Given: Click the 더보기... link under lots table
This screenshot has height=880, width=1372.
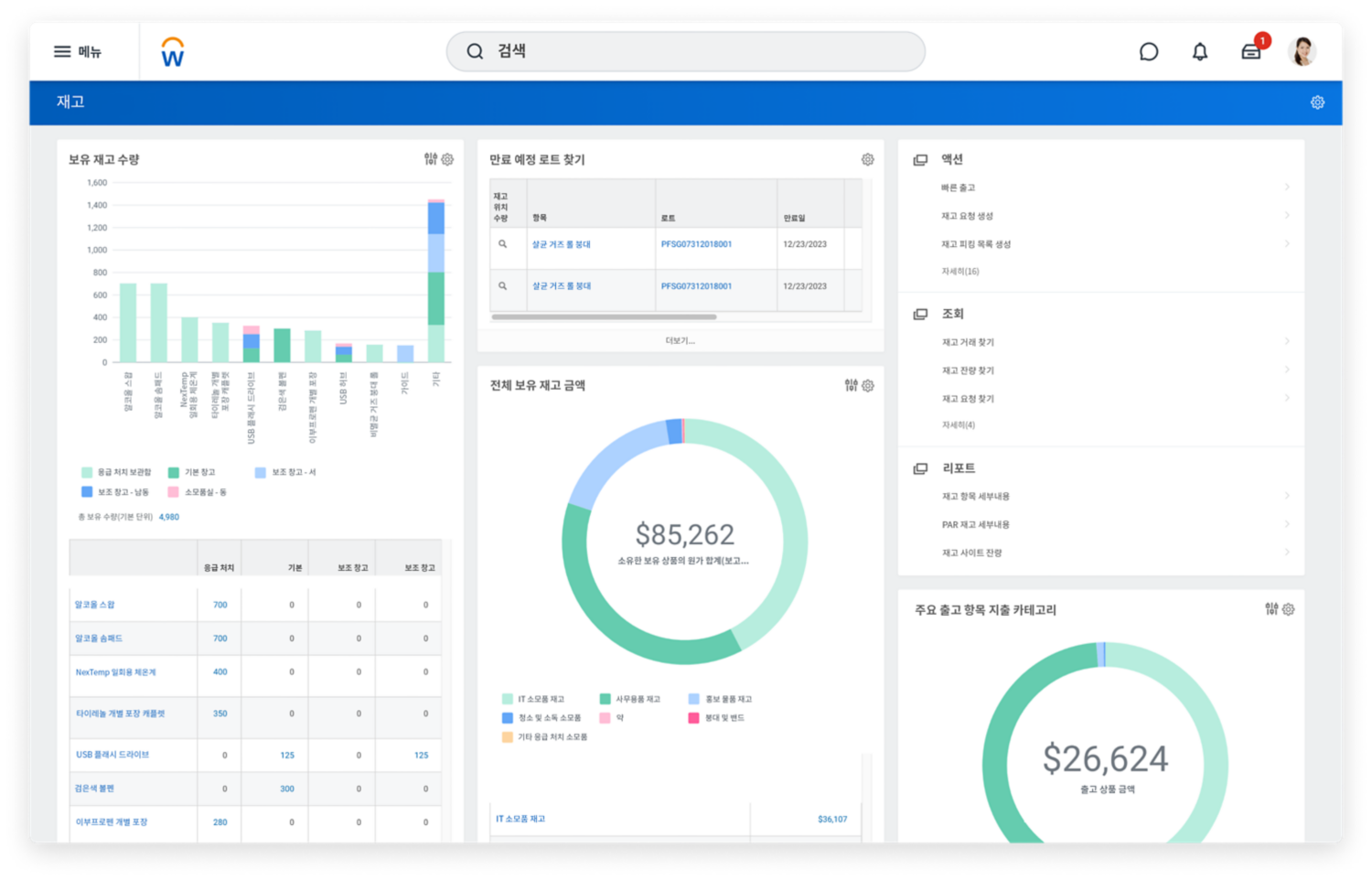Looking at the screenshot, I should pyautogui.click(x=681, y=340).
